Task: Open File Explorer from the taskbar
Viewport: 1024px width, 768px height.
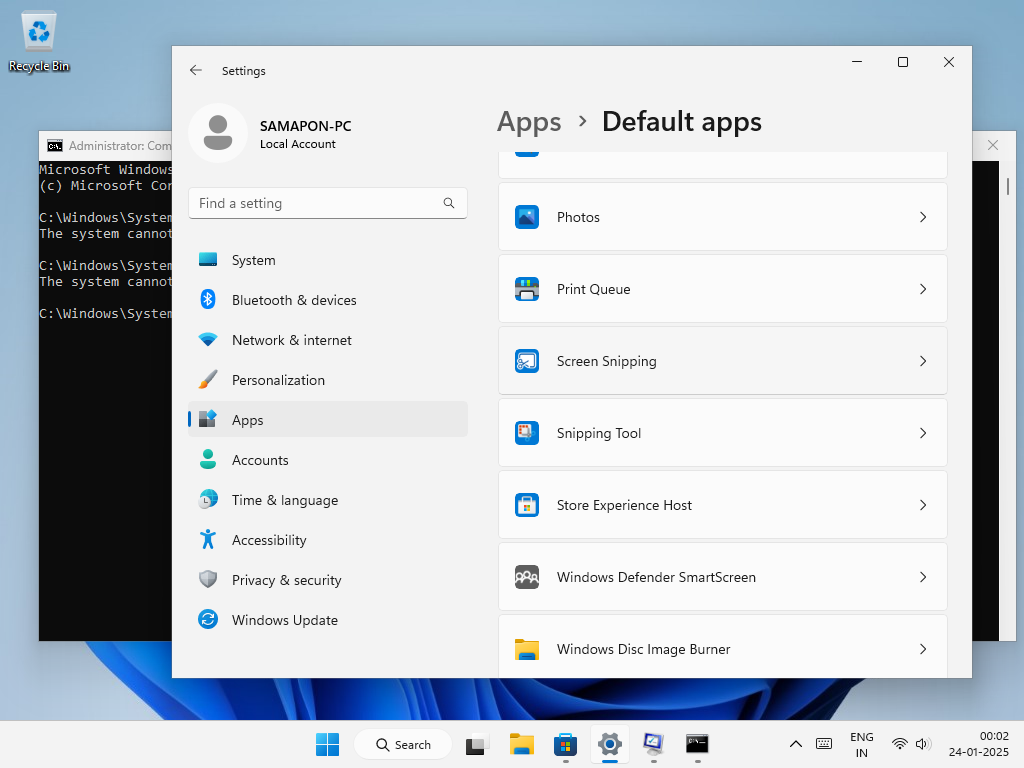Action: click(x=521, y=744)
